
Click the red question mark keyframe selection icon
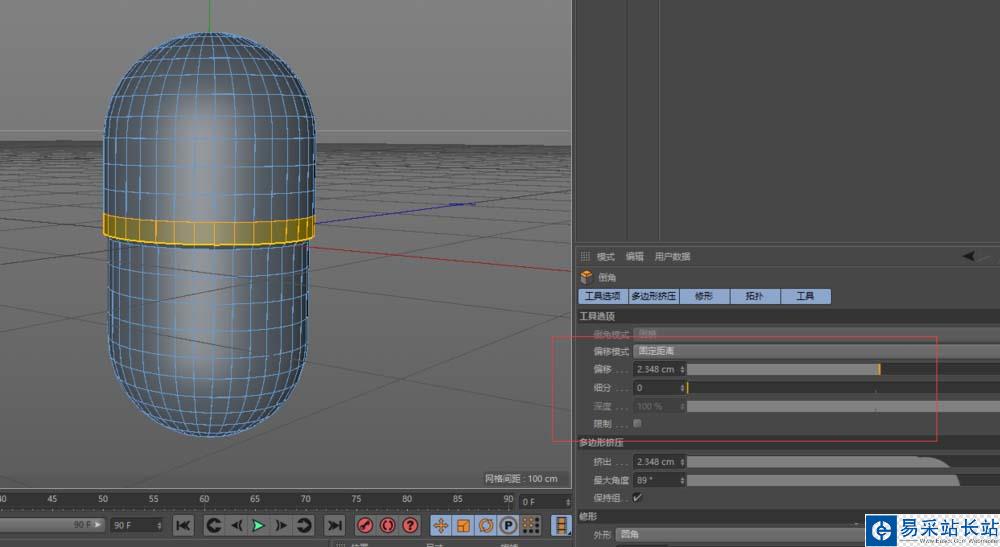pyautogui.click(x=410, y=525)
